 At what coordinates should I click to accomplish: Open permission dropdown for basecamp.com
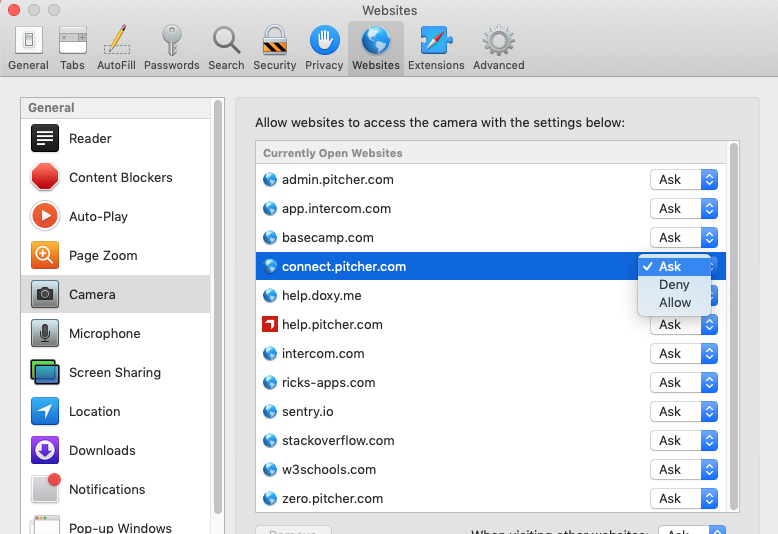pyautogui.click(x=684, y=238)
